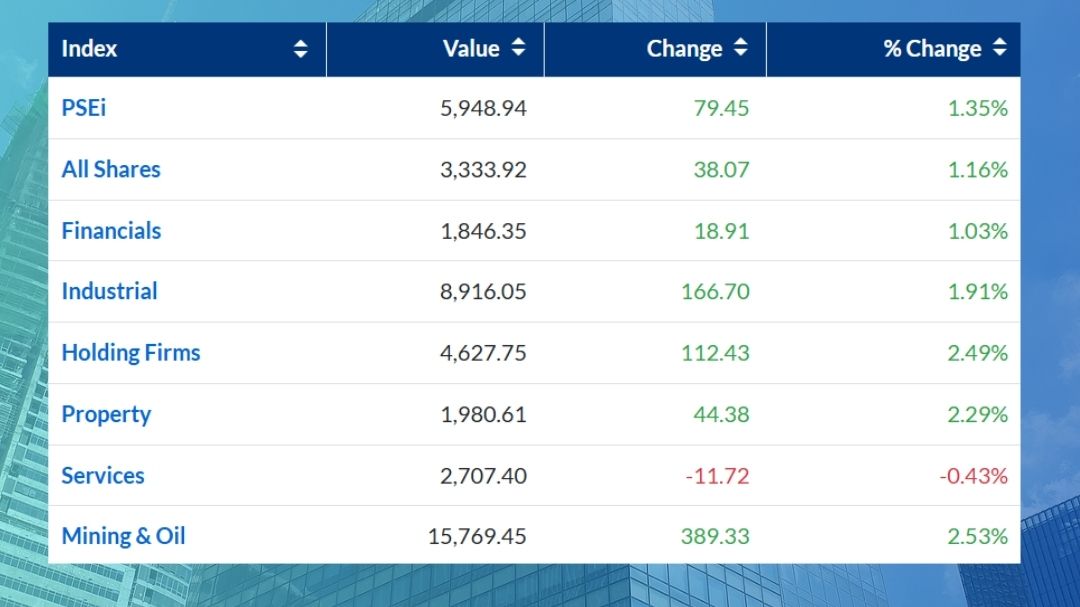The width and height of the screenshot is (1080, 607).
Task: Open the Services index link
Action: pyautogui.click(x=103, y=476)
